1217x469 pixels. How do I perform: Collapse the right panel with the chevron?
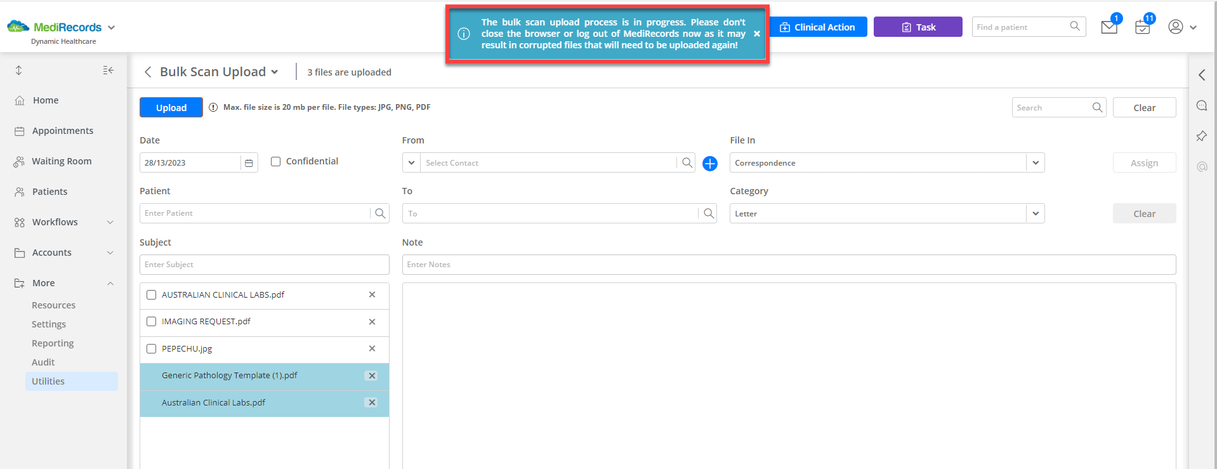1202,75
